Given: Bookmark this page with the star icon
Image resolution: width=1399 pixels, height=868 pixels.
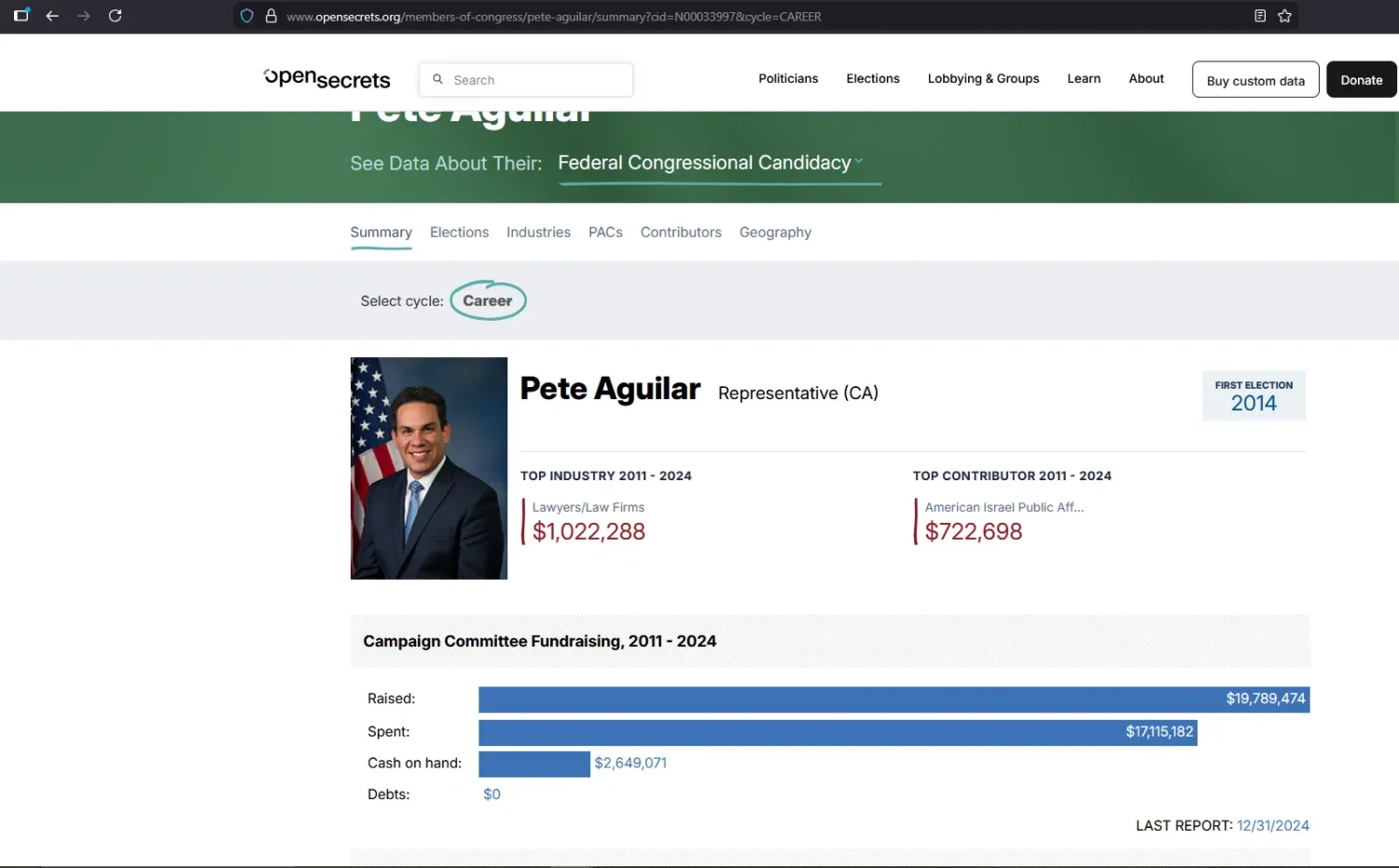Looking at the screenshot, I should [x=1285, y=16].
